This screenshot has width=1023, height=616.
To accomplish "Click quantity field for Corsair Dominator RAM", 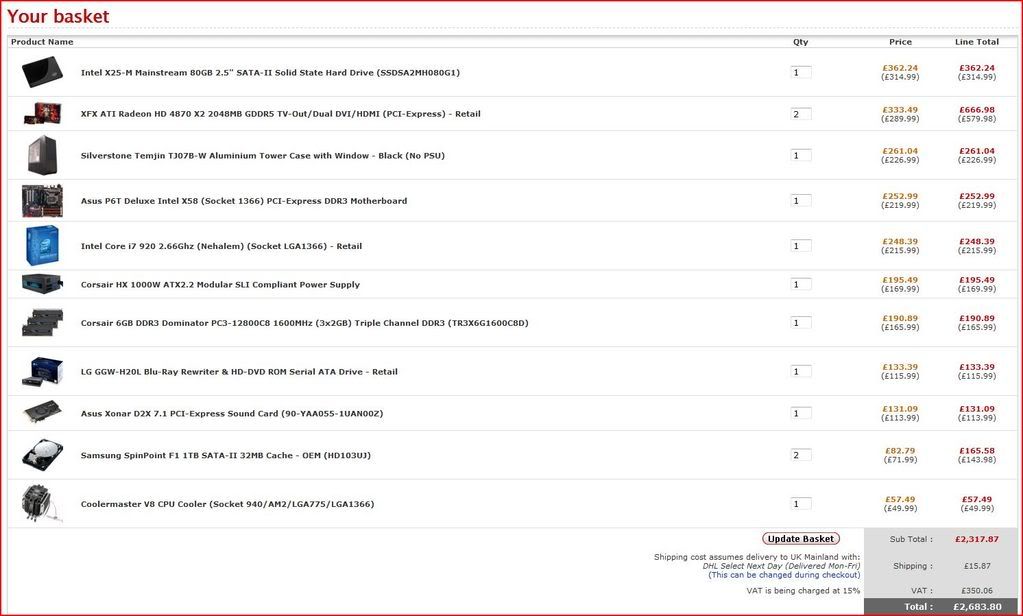I will coord(801,323).
